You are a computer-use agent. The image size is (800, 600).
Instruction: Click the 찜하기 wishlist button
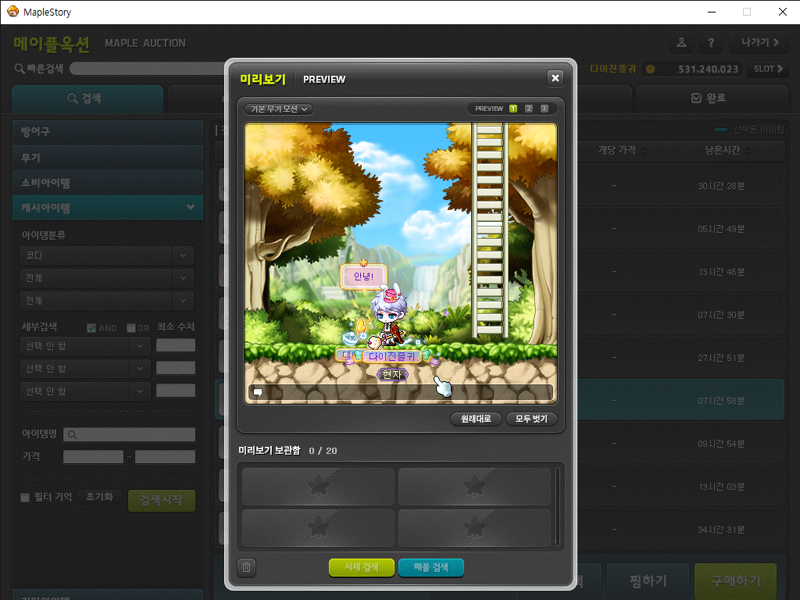[x=648, y=581]
